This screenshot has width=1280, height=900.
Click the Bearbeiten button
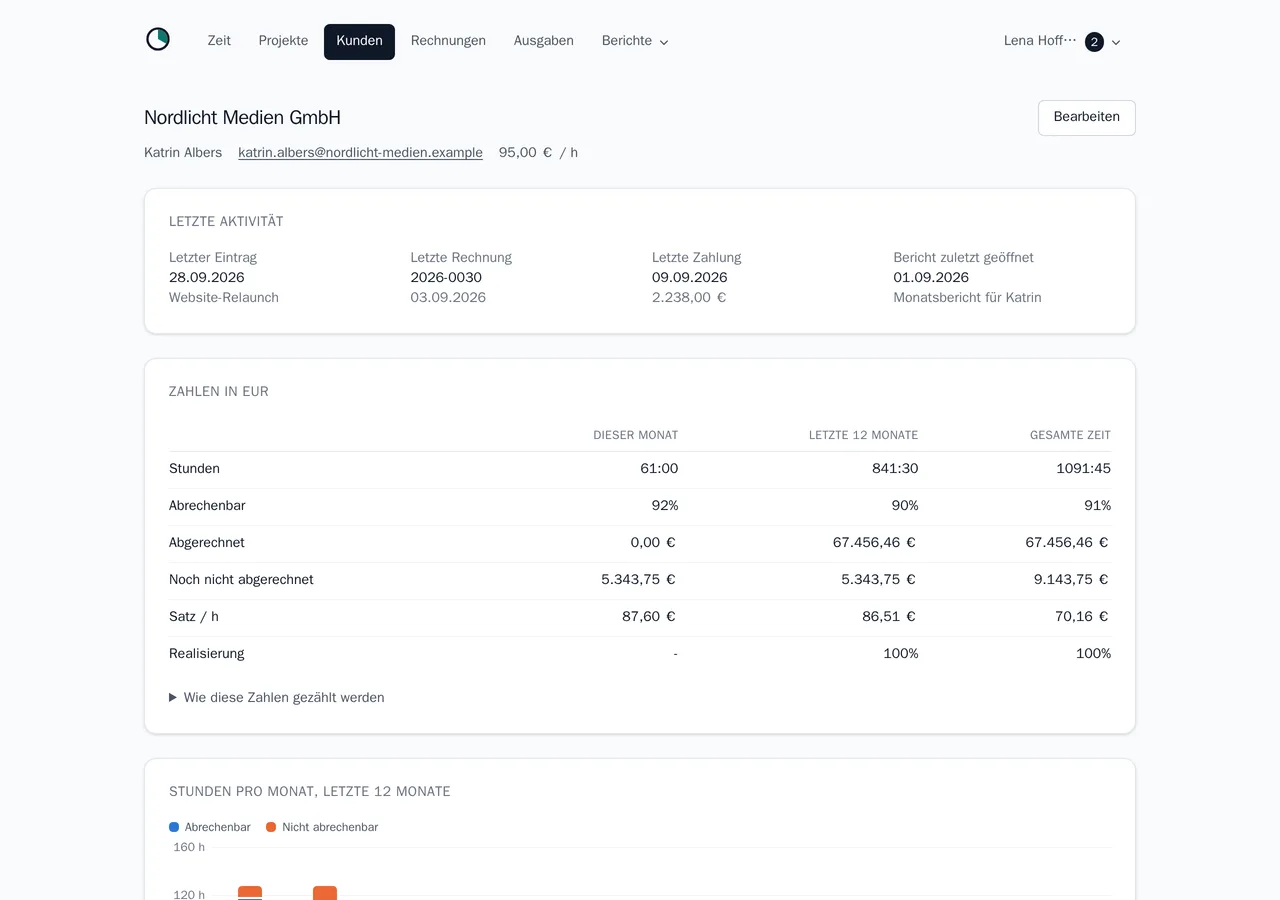pos(1086,117)
